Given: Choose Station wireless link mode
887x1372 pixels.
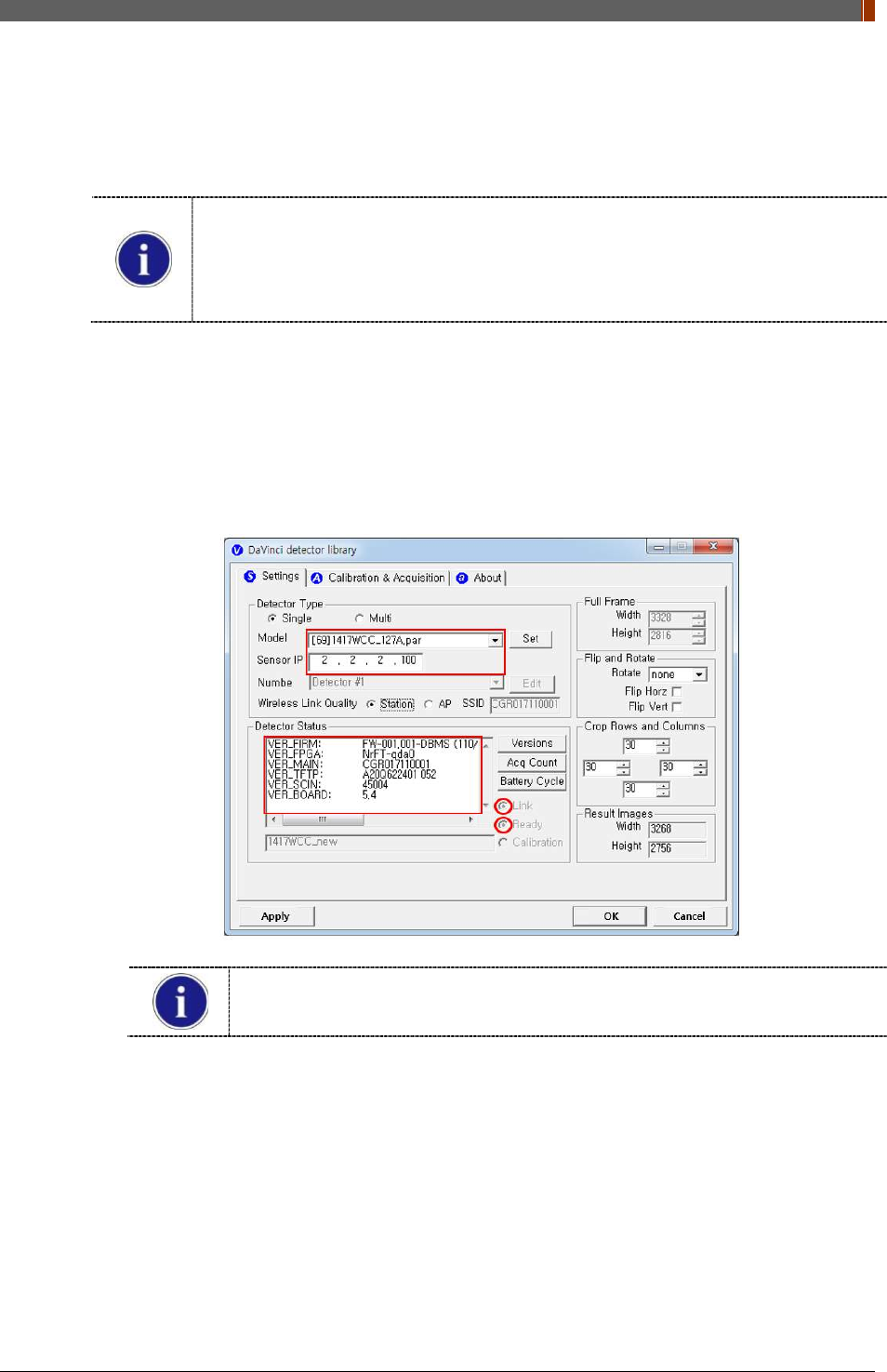Looking at the screenshot, I should tap(391, 704).
